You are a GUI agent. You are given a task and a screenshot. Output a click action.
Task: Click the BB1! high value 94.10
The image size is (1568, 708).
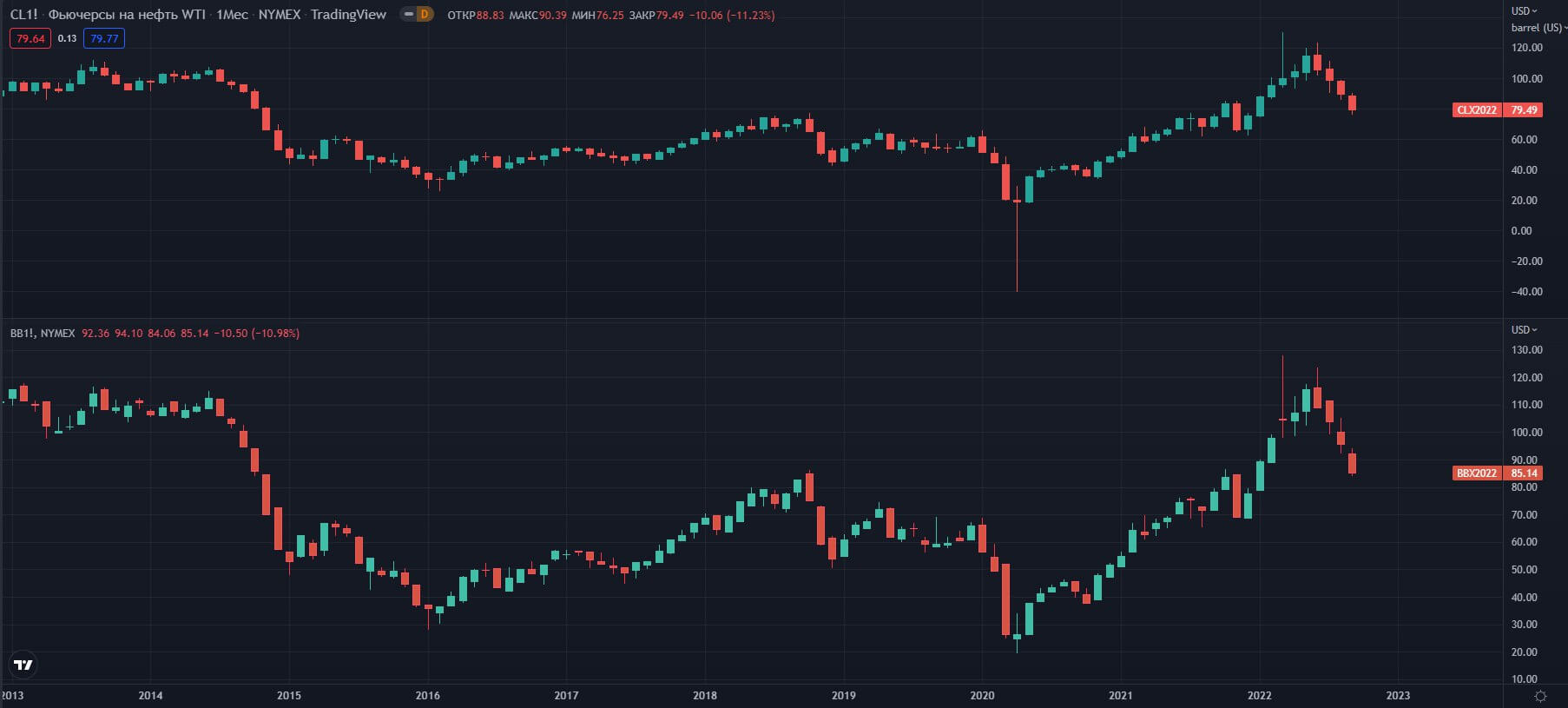pyautogui.click(x=128, y=333)
